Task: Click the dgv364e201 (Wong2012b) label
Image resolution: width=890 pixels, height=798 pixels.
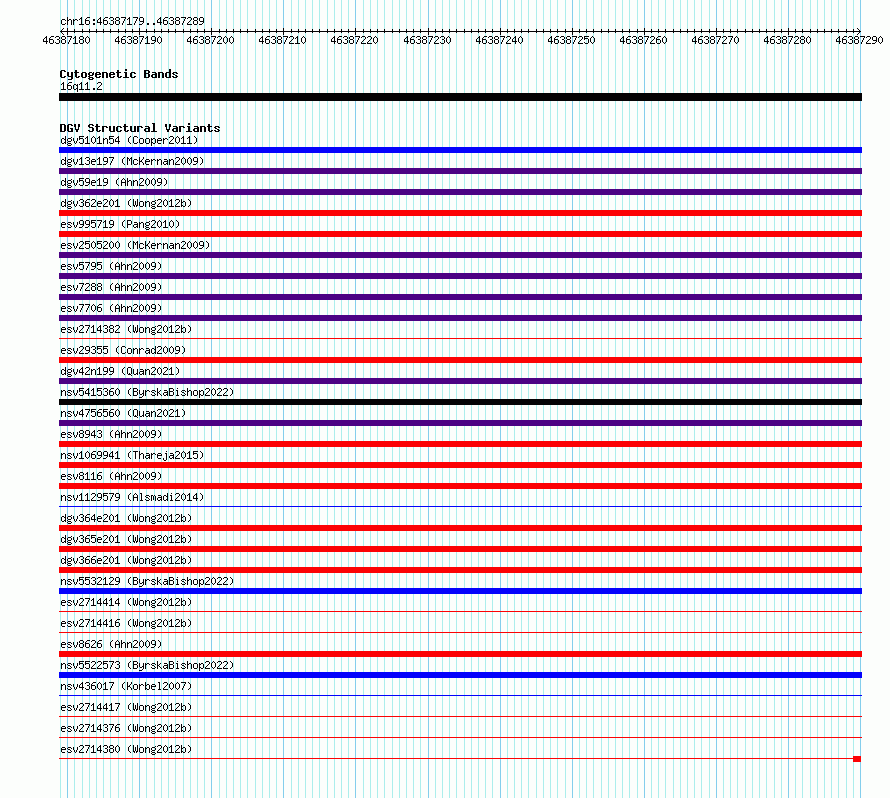Action: tap(126, 518)
